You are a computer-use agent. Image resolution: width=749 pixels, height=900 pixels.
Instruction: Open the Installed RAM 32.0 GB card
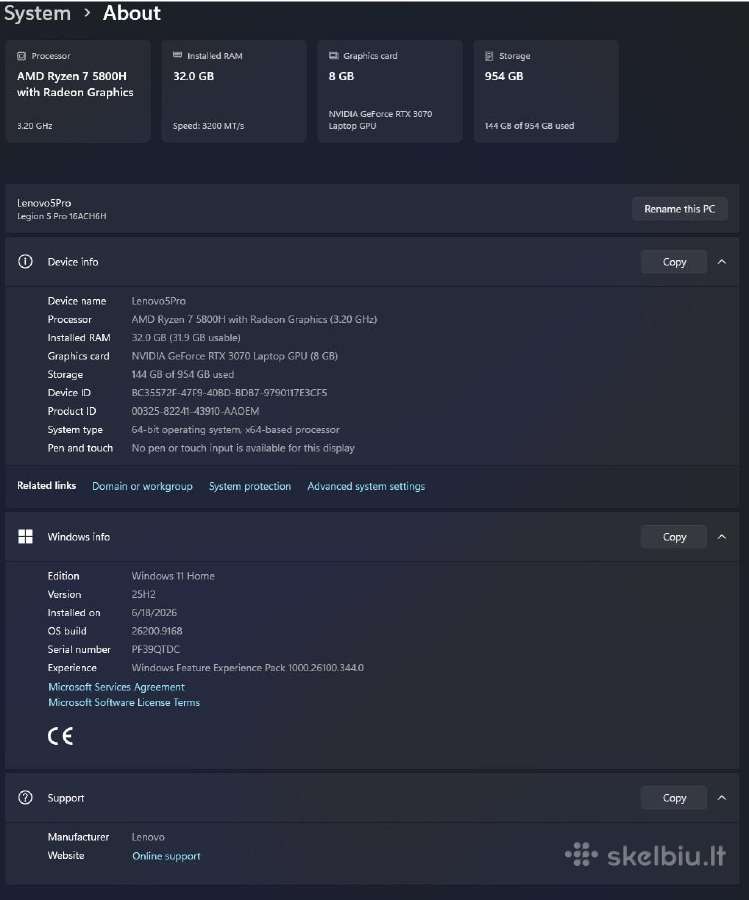click(234, 91)
